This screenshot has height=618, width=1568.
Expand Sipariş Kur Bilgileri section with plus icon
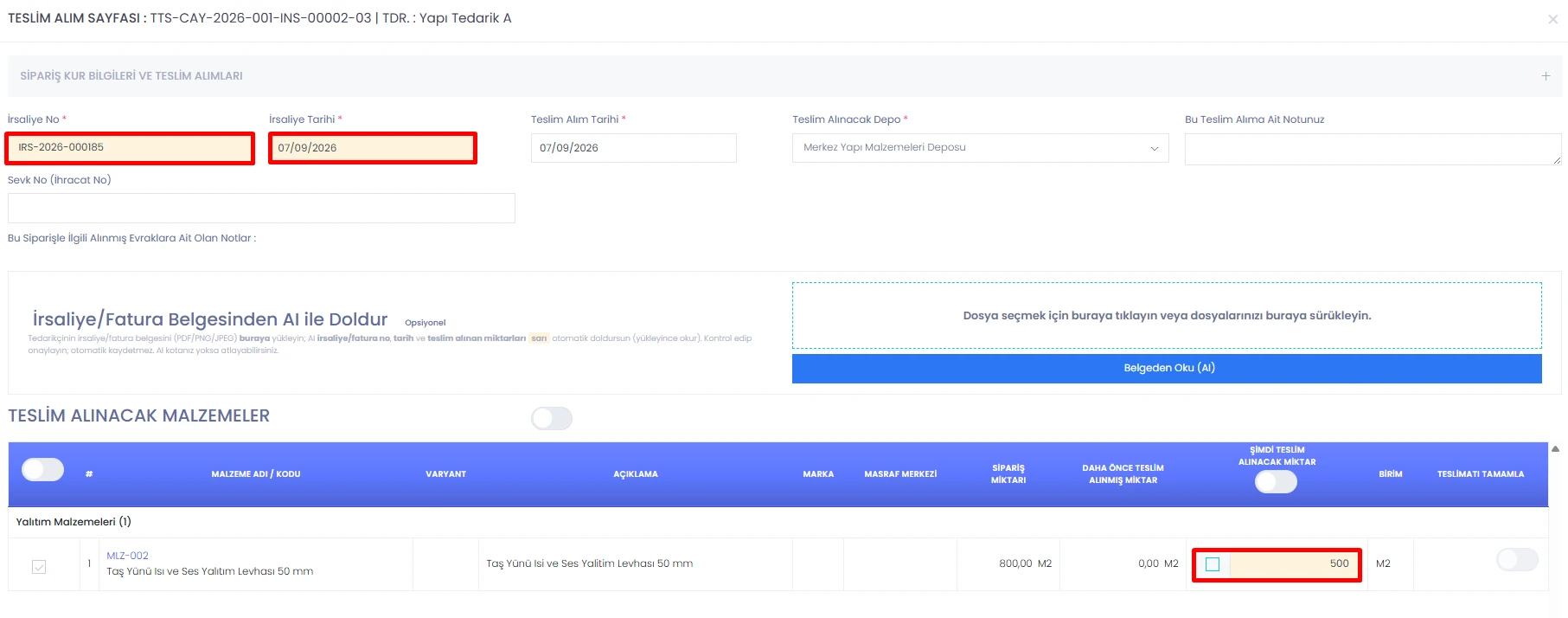pos(1546,76)
